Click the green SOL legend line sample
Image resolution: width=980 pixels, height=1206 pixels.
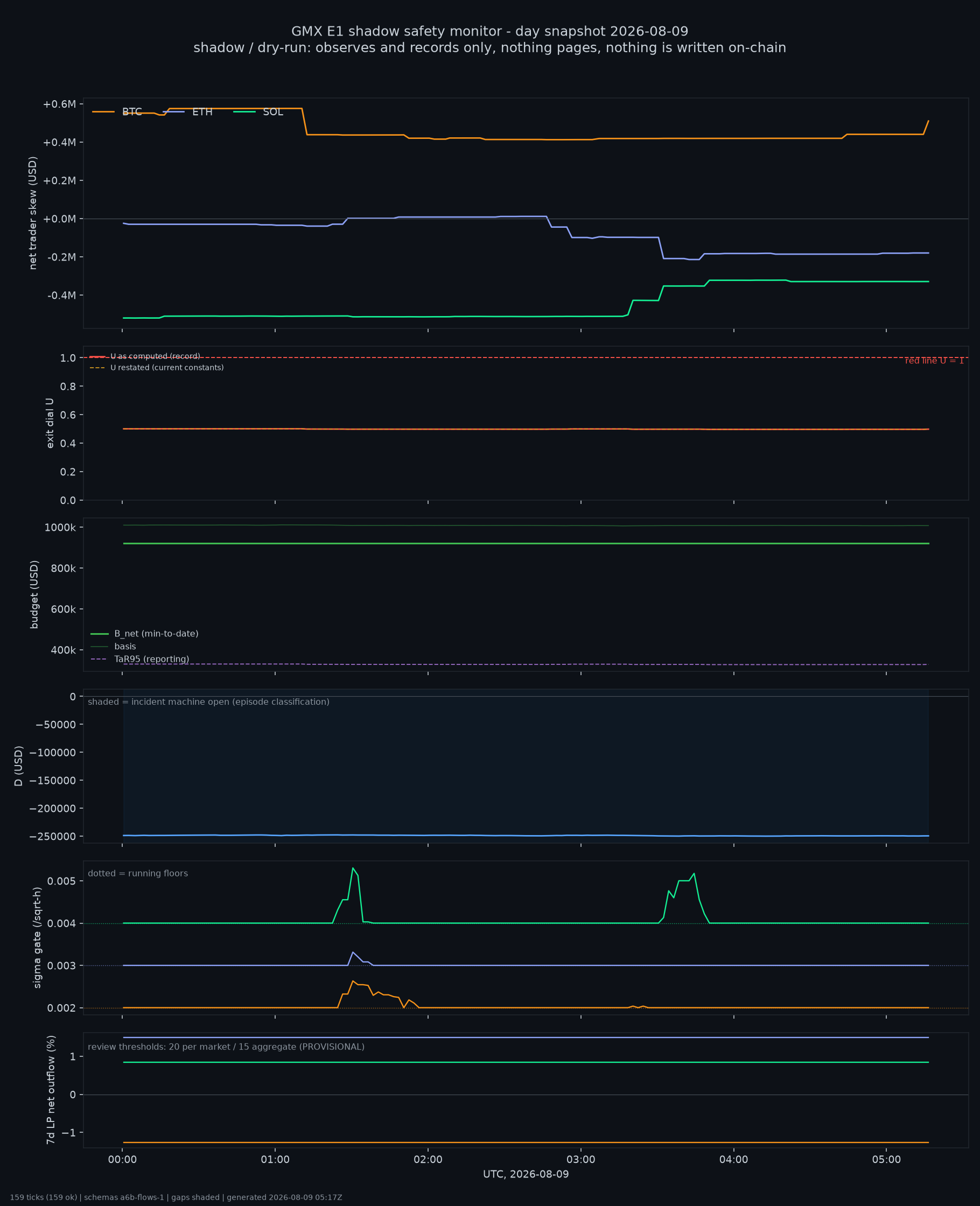[244, 112]
